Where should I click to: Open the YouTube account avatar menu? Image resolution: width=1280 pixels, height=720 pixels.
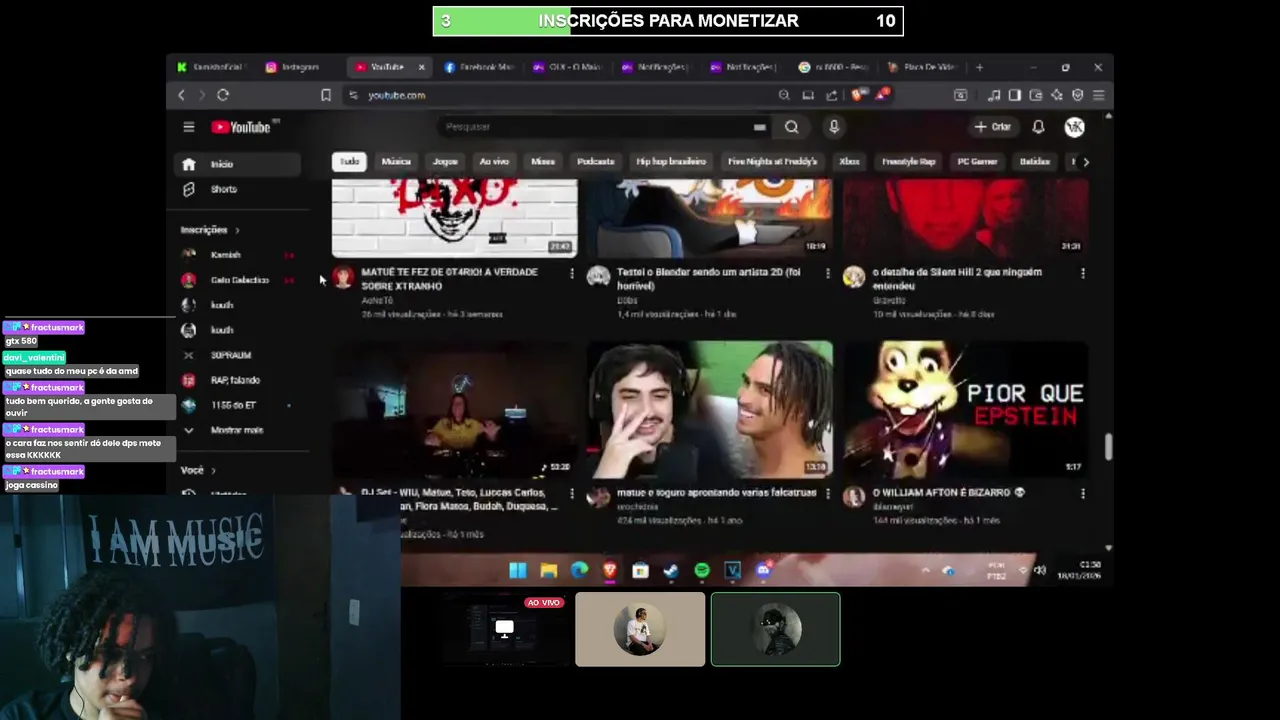coord(1075,127)
